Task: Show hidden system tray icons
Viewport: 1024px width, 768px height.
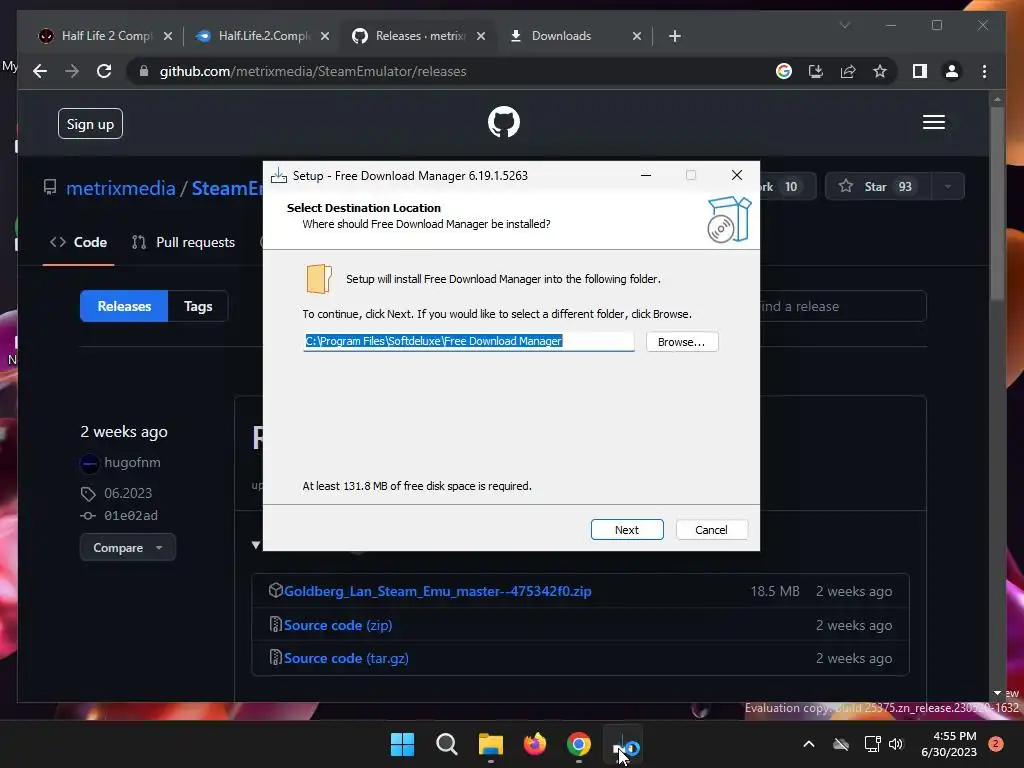Action: (x=808, y=744)
